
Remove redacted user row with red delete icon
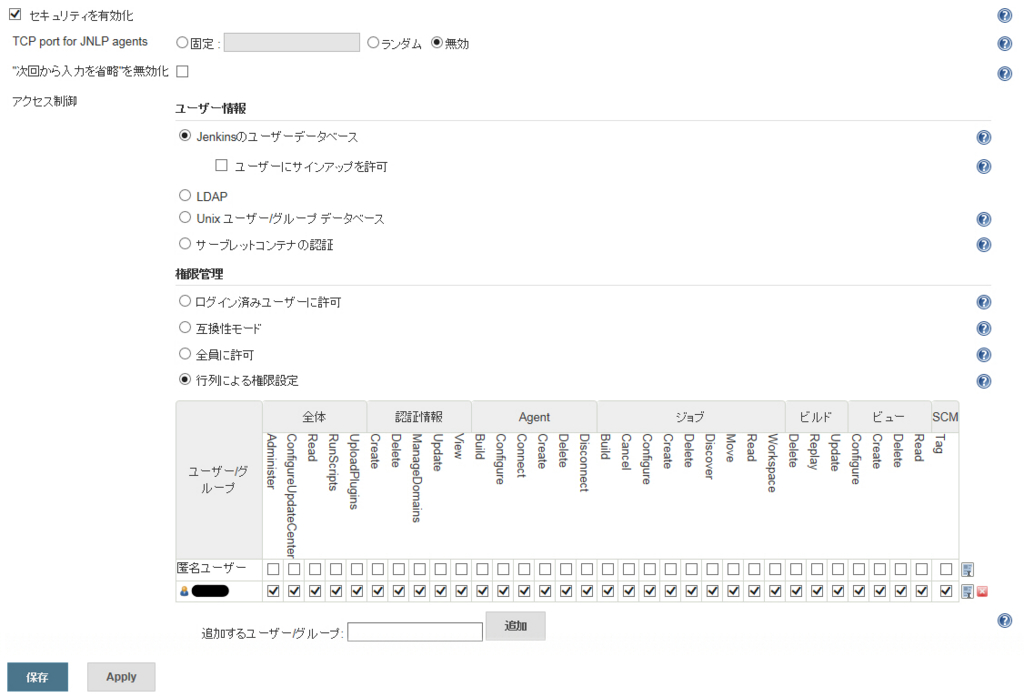(982, 591)
